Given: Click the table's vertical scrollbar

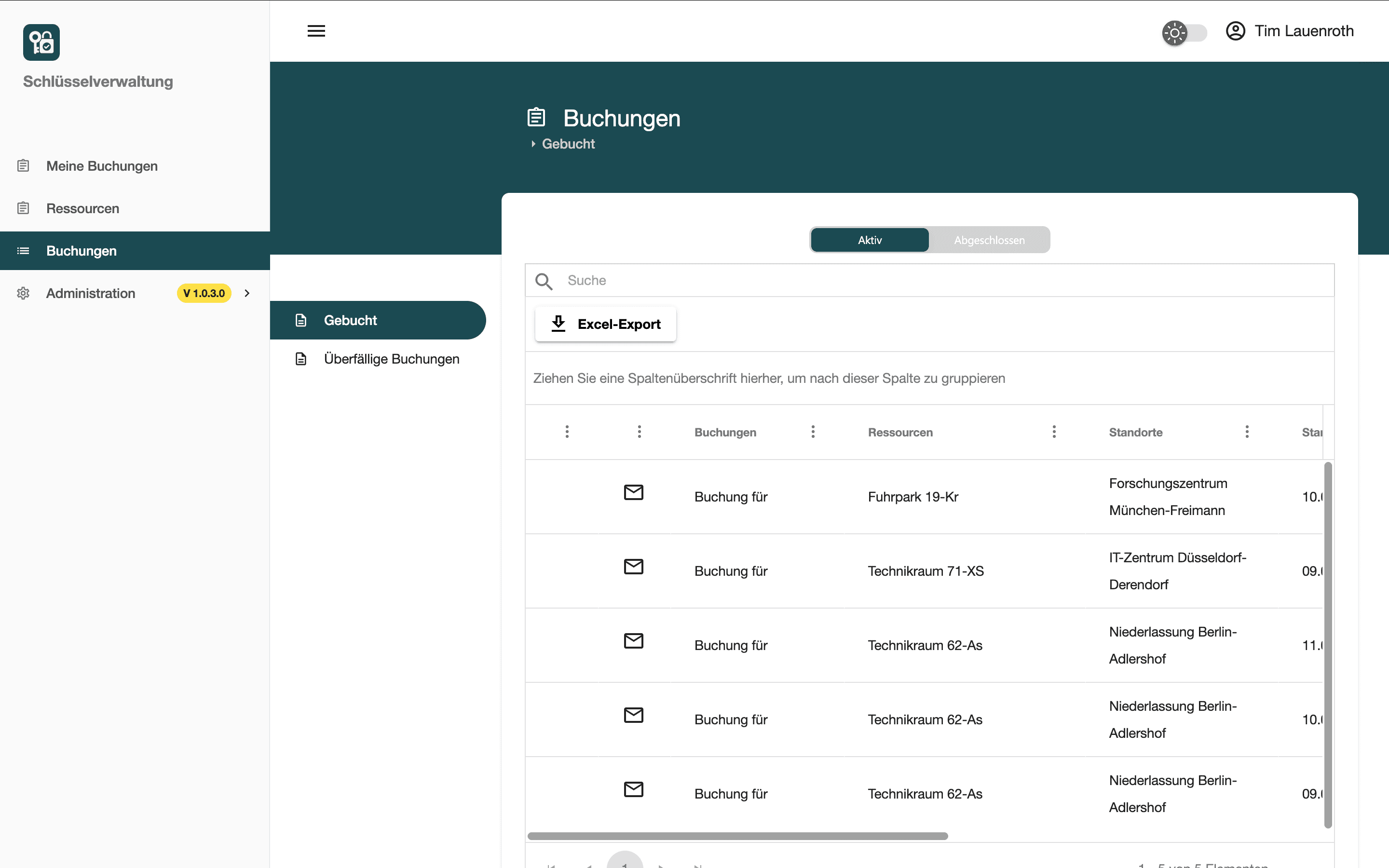Looking at the screenshot, I should point(1328,645).
